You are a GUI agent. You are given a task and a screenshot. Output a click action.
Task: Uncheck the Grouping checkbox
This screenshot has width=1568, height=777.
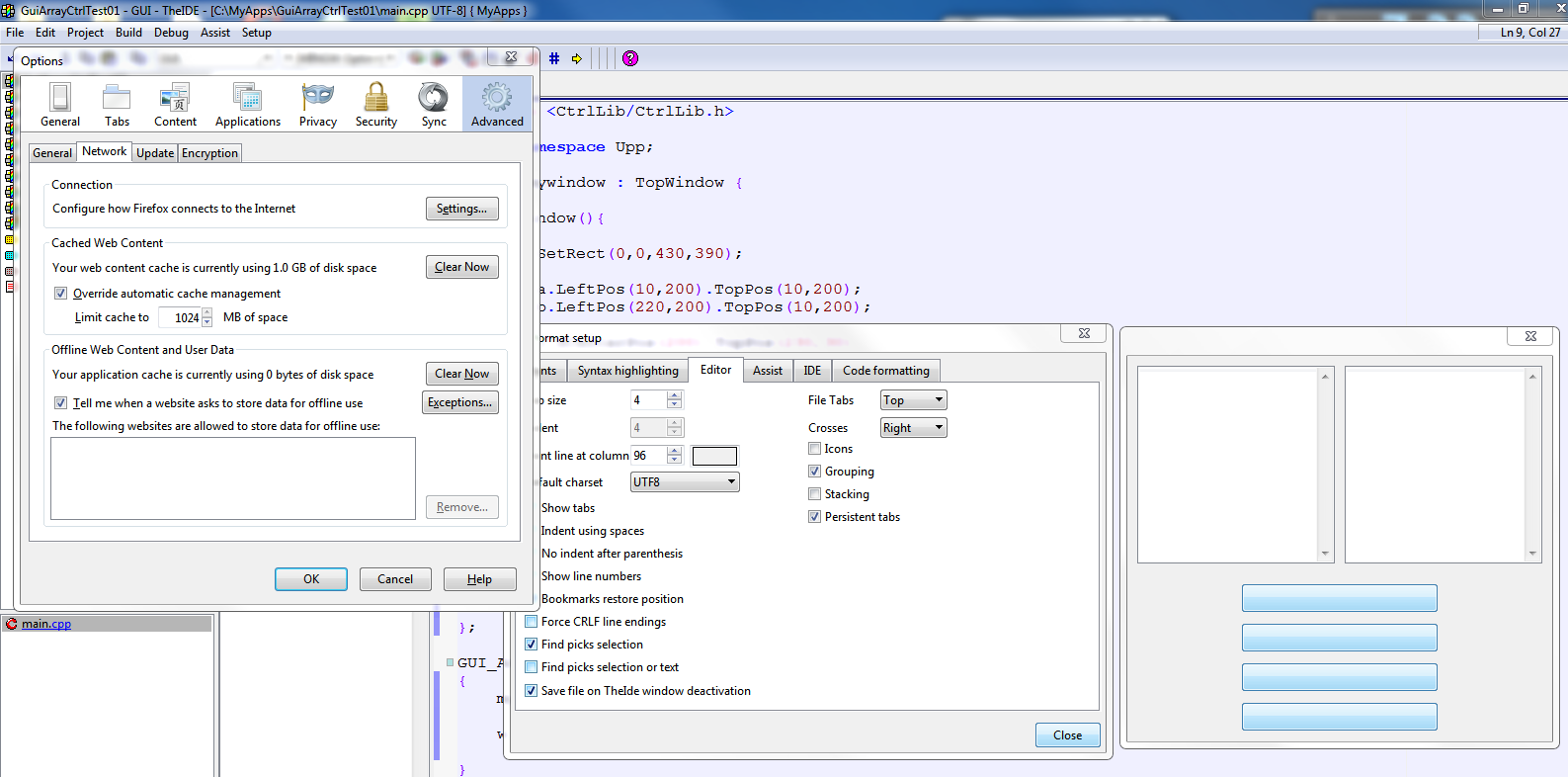tap(815, 472)
